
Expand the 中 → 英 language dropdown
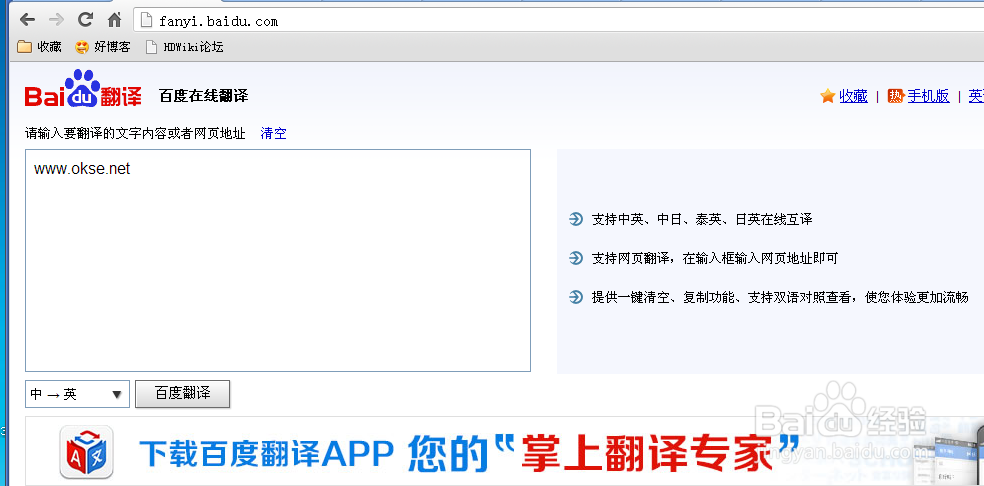tap(77, 394)
